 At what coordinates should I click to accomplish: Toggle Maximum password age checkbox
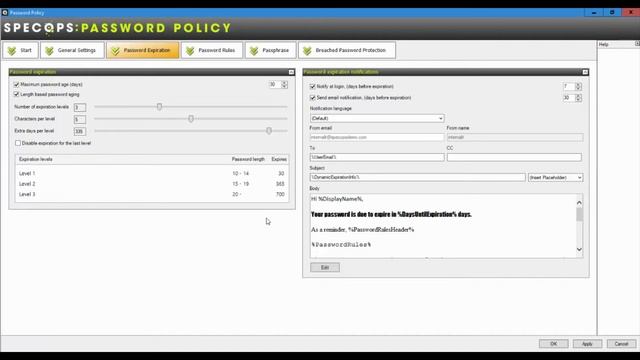click(x=17, y=84)
